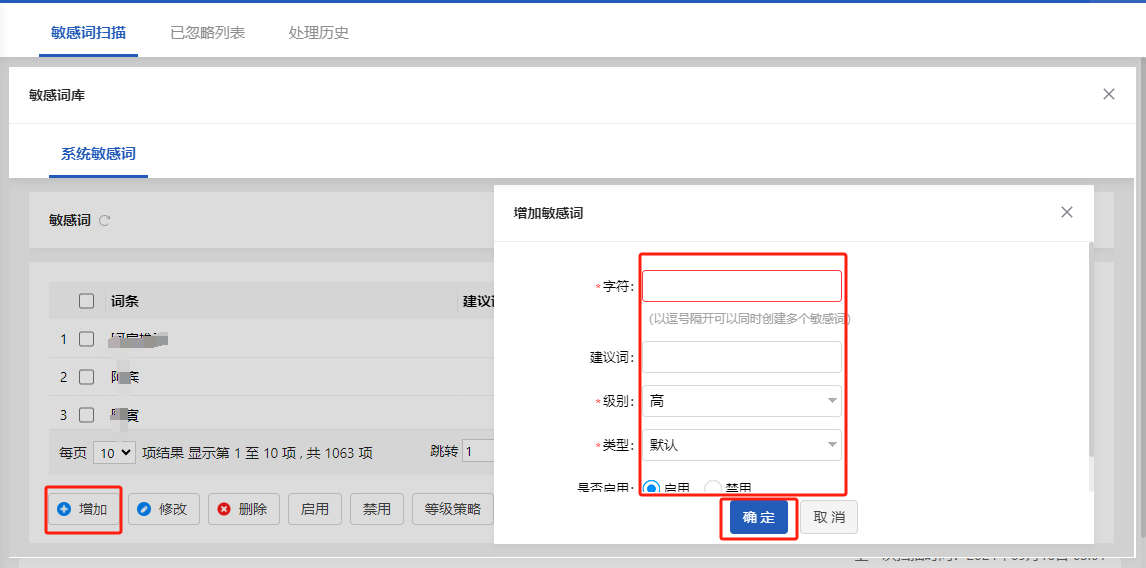Open the 每页 page size dropdown
This screenshot has height=568, width=1146.
(x=114, y=453)
